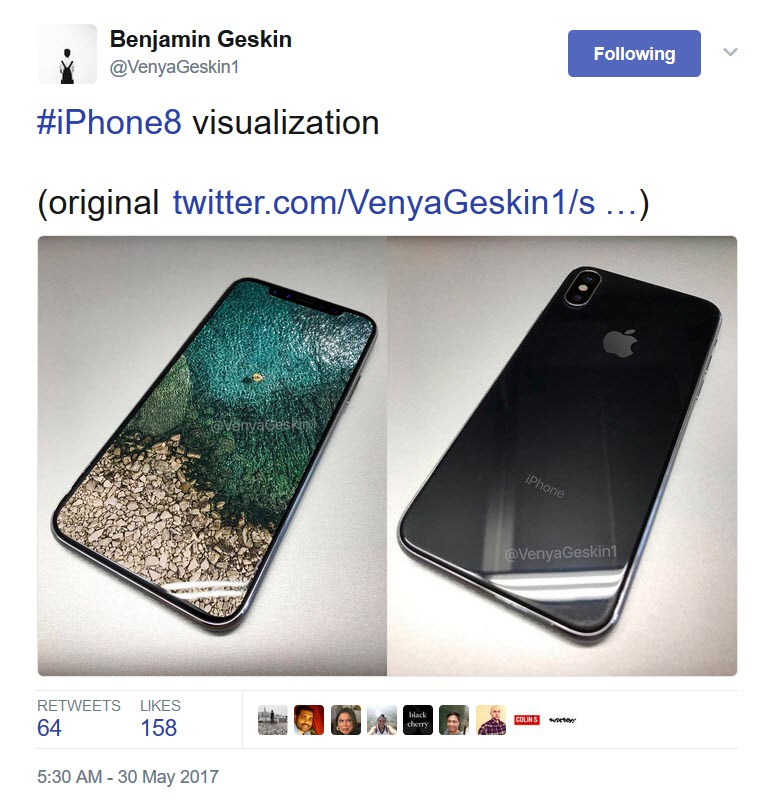Image resolution: width=777 pixels, height=803 pixels.
Task: Open the #iPhone8 hashtag link
Action: coord(109,123)
